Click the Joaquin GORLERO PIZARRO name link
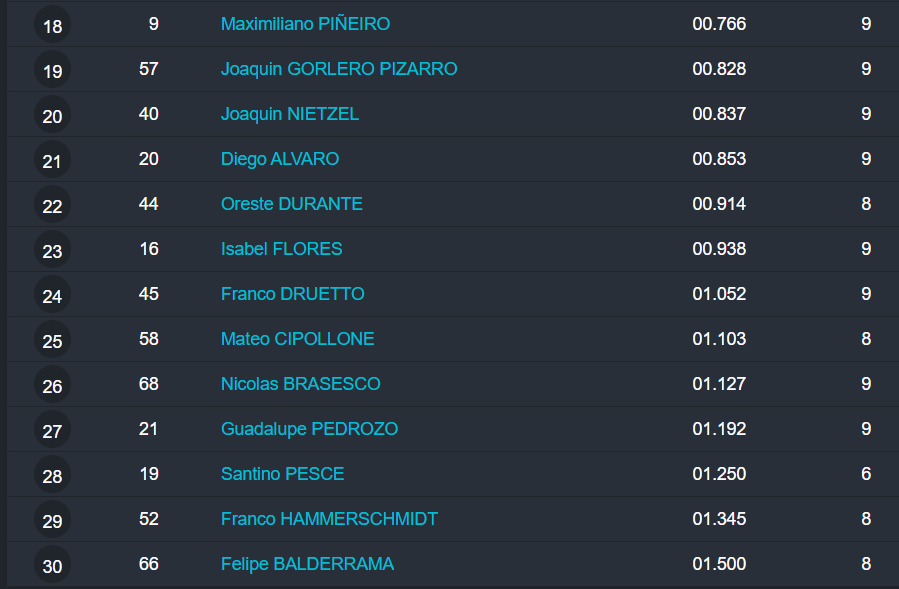The image size is (899, 589). pyautogui.click(x=339, y=69)
